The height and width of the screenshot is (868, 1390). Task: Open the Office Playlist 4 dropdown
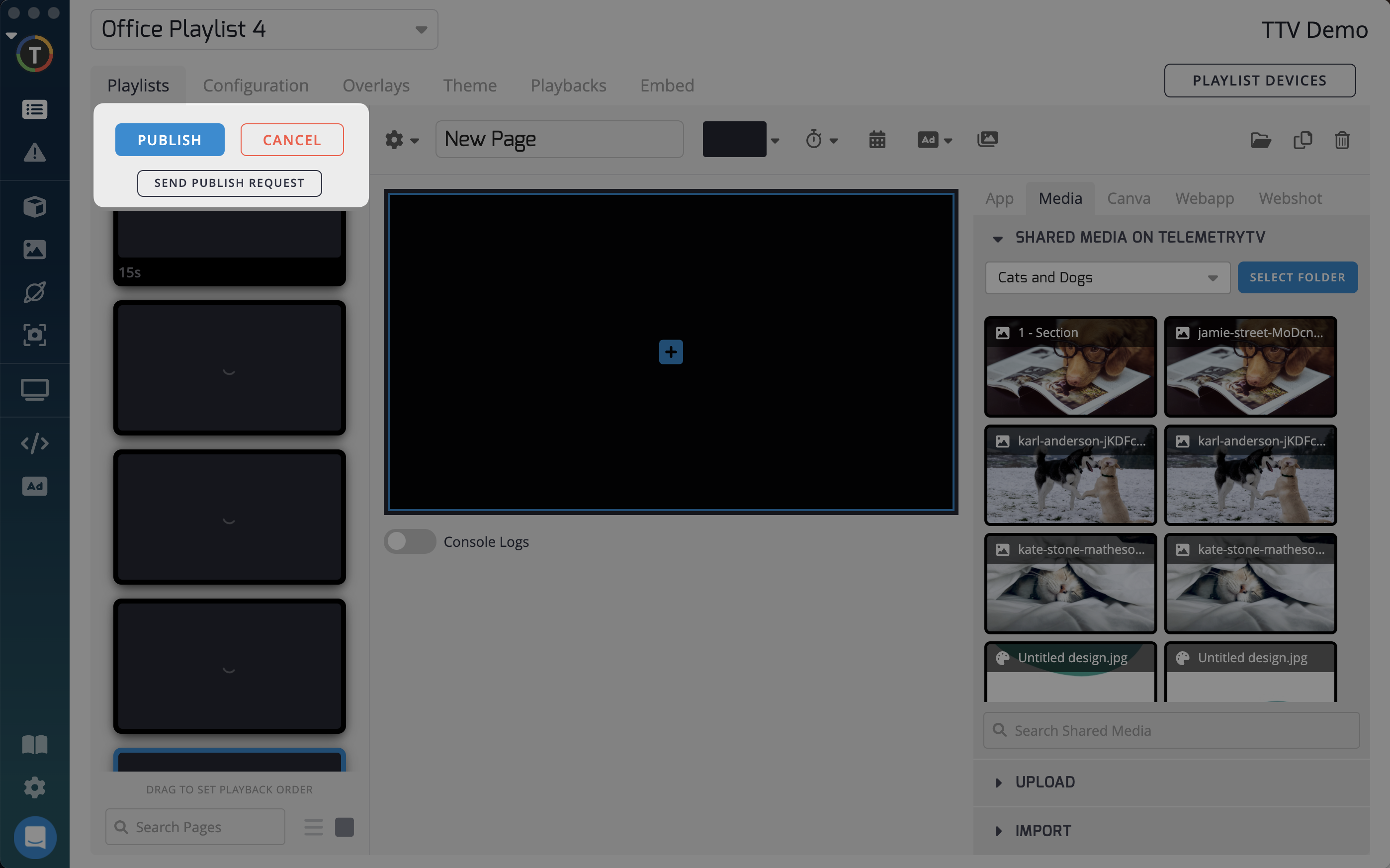click(264, 29)
